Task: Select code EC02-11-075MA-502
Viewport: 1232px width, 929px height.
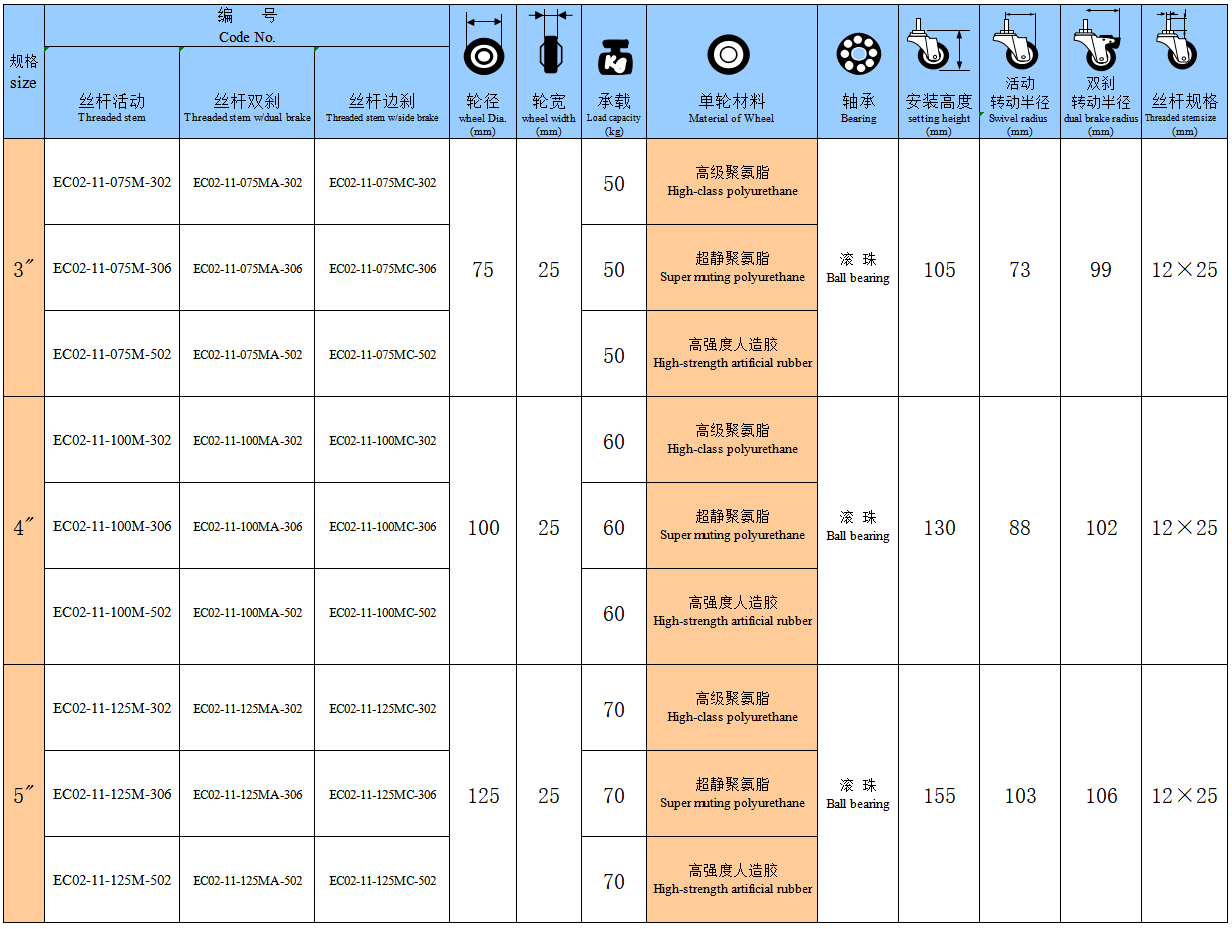Action: 247,355
